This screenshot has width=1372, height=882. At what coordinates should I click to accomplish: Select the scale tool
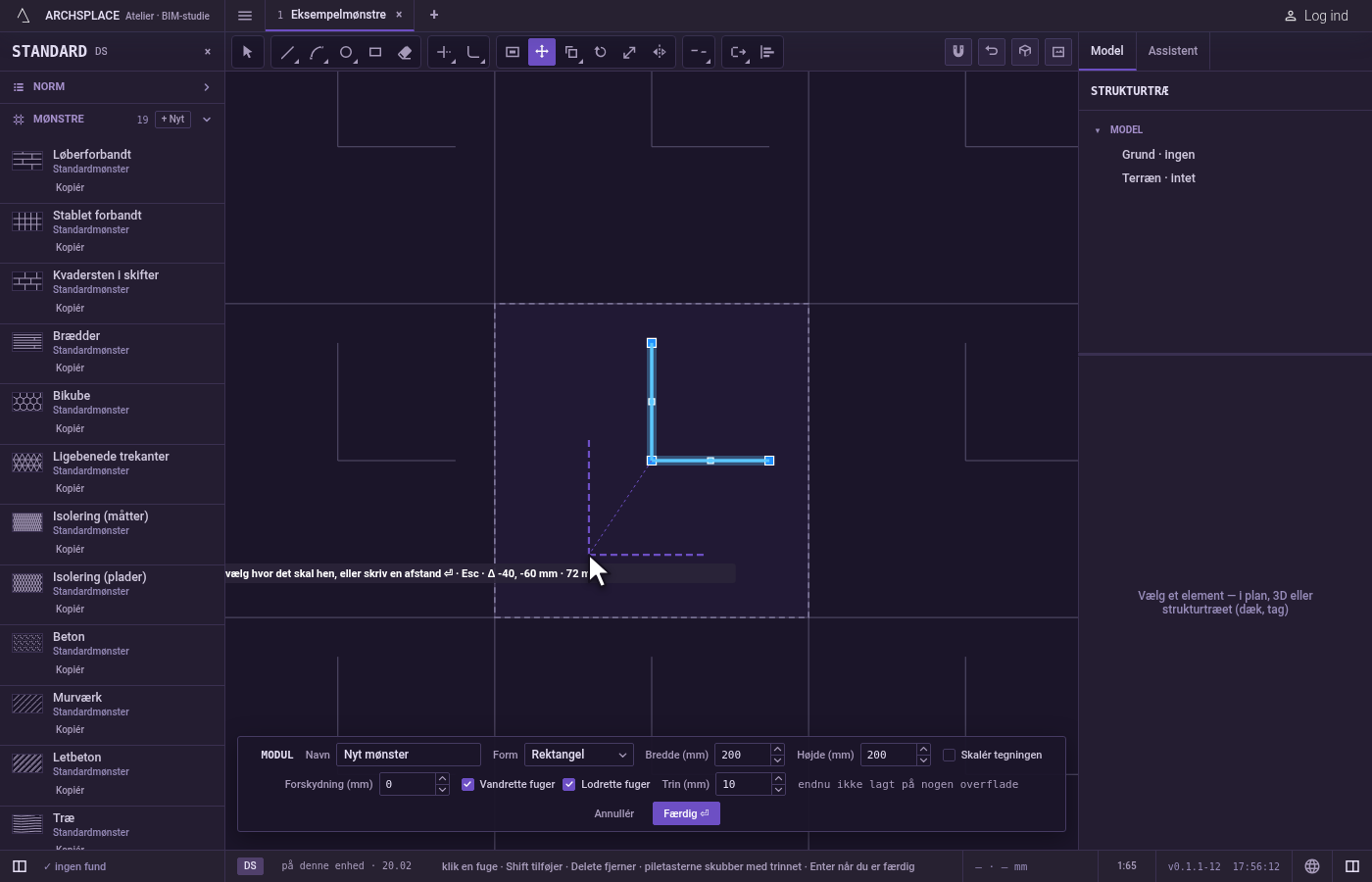point(630,52)
